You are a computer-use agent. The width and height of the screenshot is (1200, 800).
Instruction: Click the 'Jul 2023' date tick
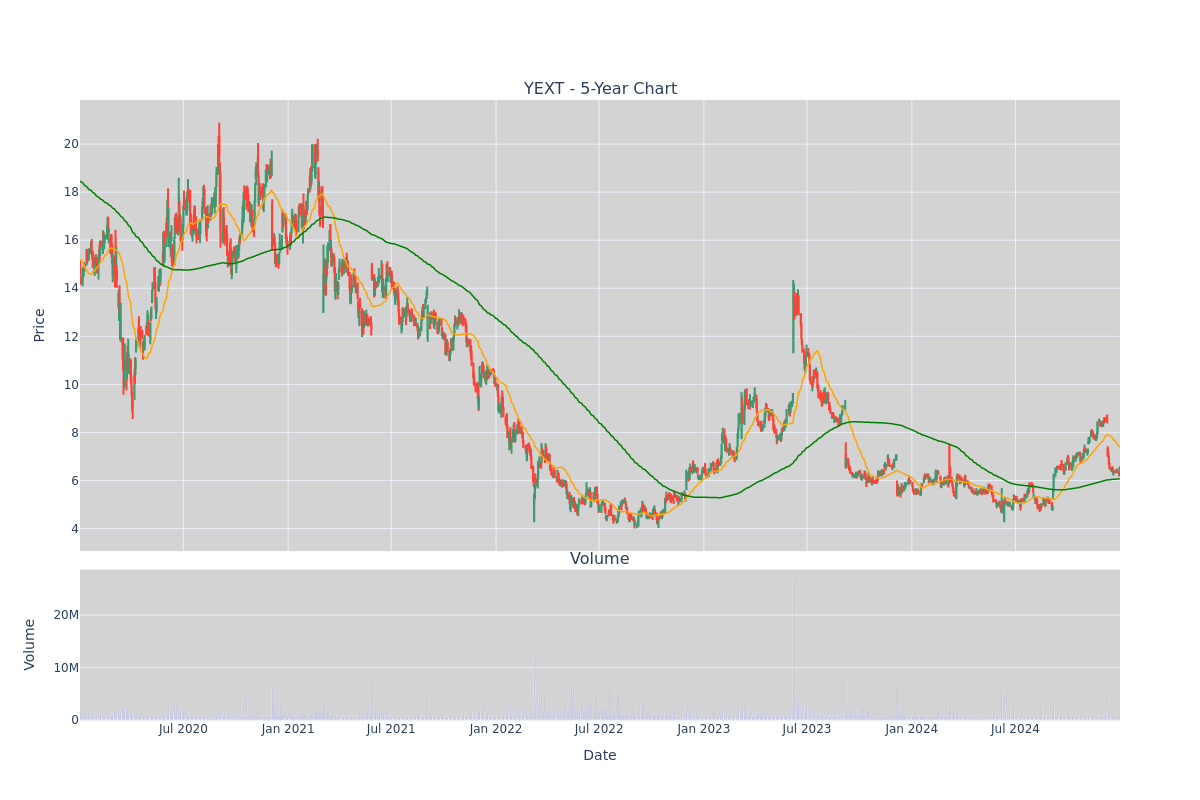tap(807, 729)
